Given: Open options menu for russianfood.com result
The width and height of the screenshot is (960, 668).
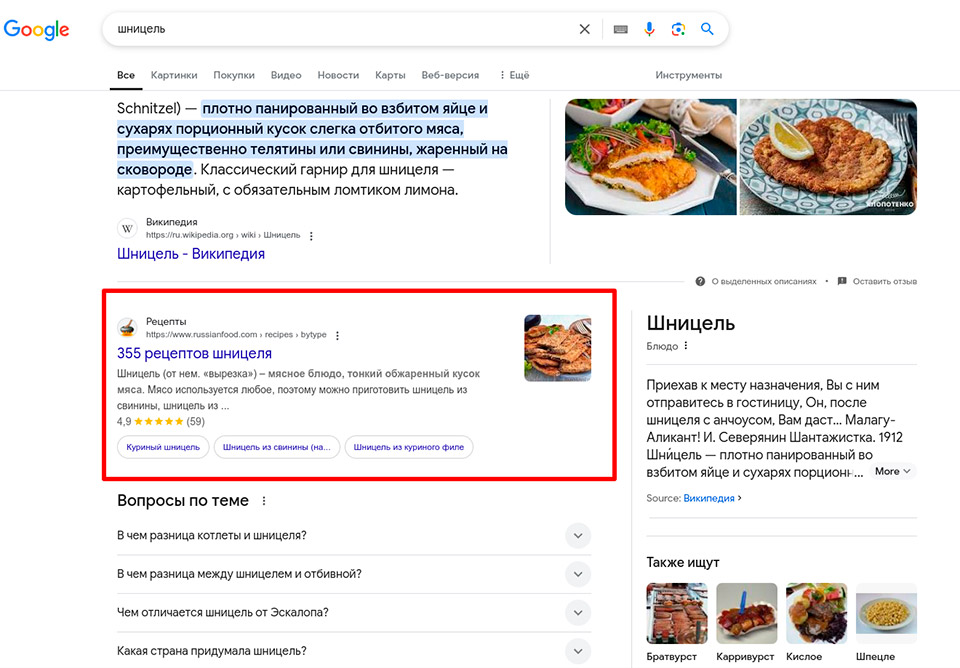Looking at the screenshot, I should (337, 336).
